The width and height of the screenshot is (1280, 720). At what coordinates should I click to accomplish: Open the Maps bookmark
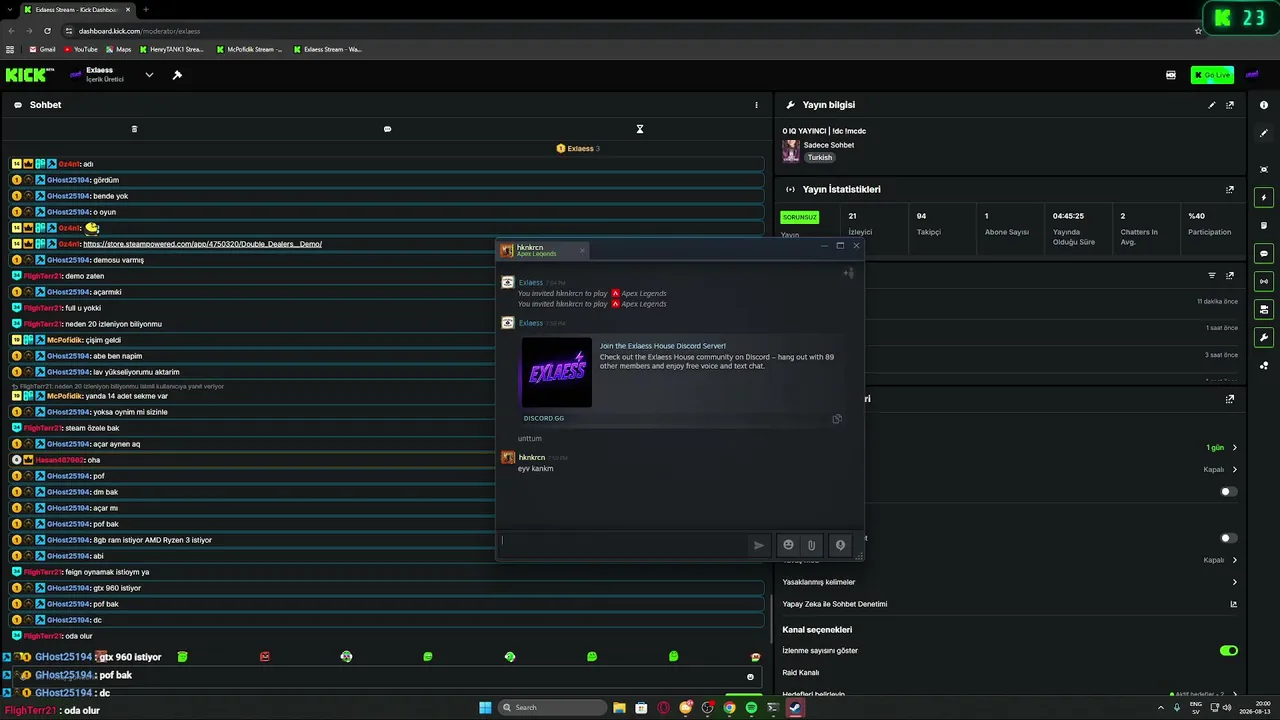(118, 49)
